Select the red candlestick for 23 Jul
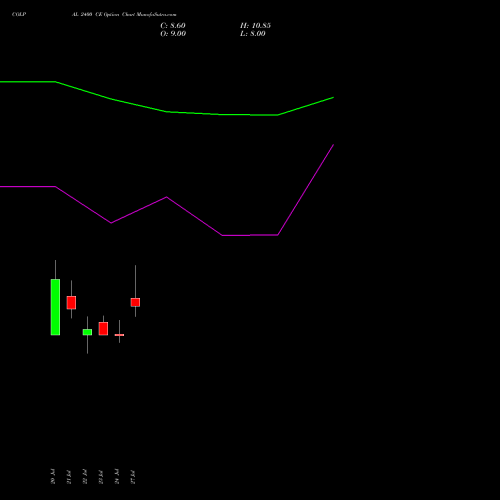The height and width of the screenshot is (500, 500). coord(103,329)
